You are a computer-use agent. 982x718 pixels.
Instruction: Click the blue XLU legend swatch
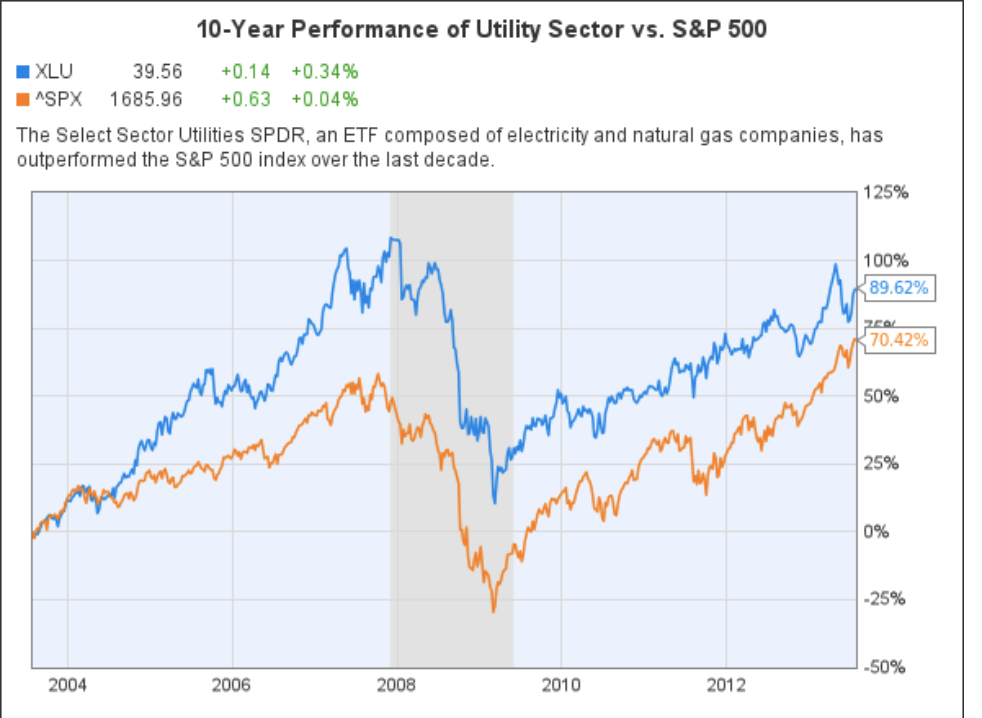coord(24,71)
